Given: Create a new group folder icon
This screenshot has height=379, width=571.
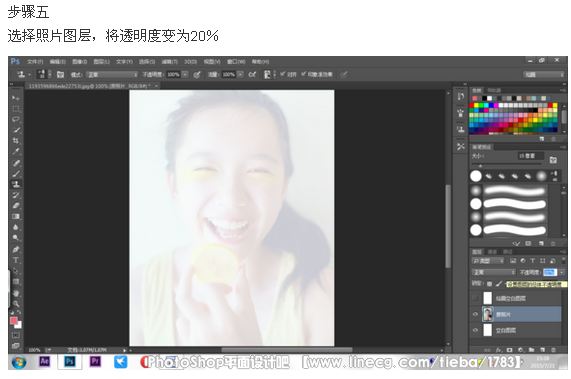Looking at the screenshot, I should [x=532, y=350].
